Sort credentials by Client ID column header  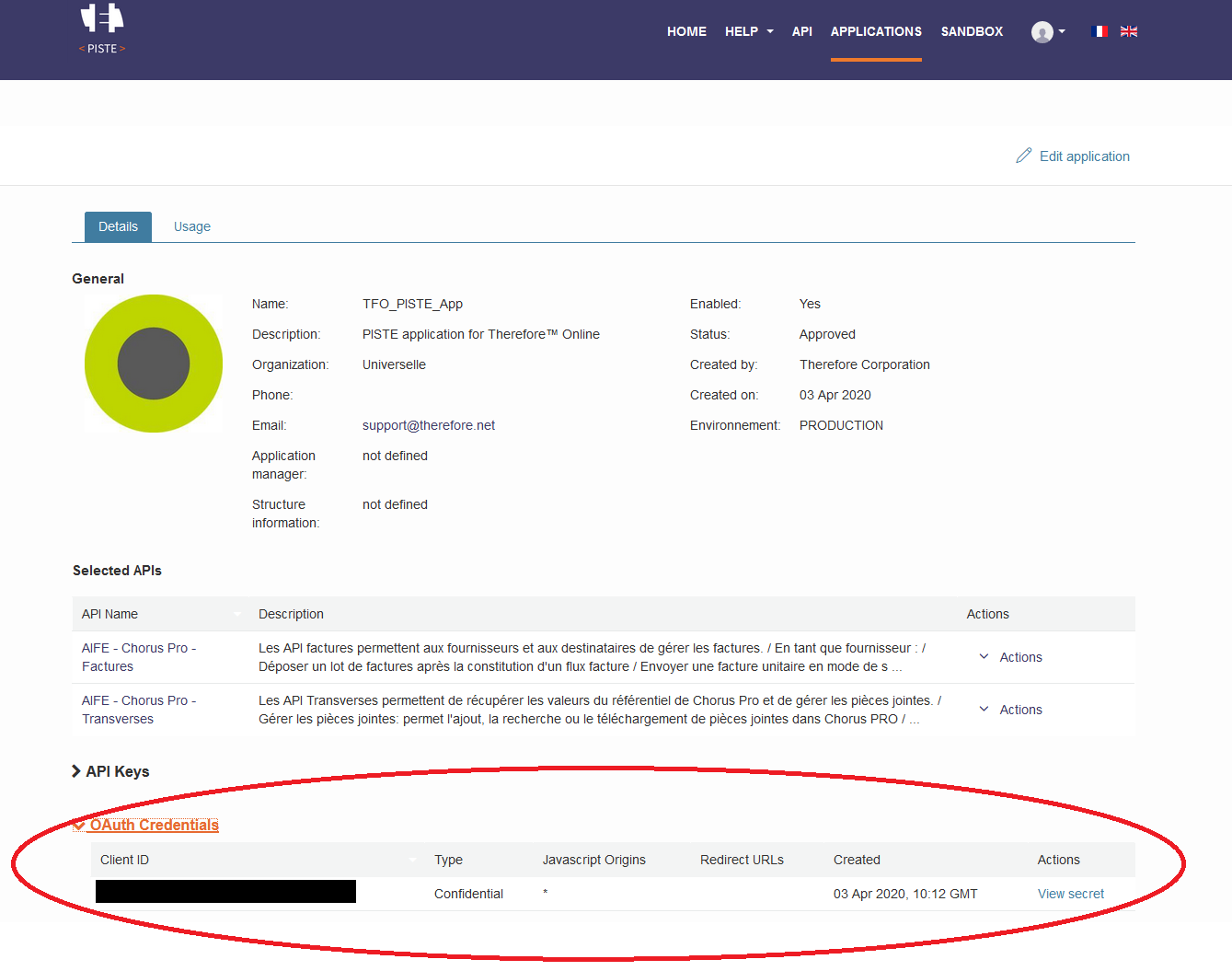pos(124,860)
